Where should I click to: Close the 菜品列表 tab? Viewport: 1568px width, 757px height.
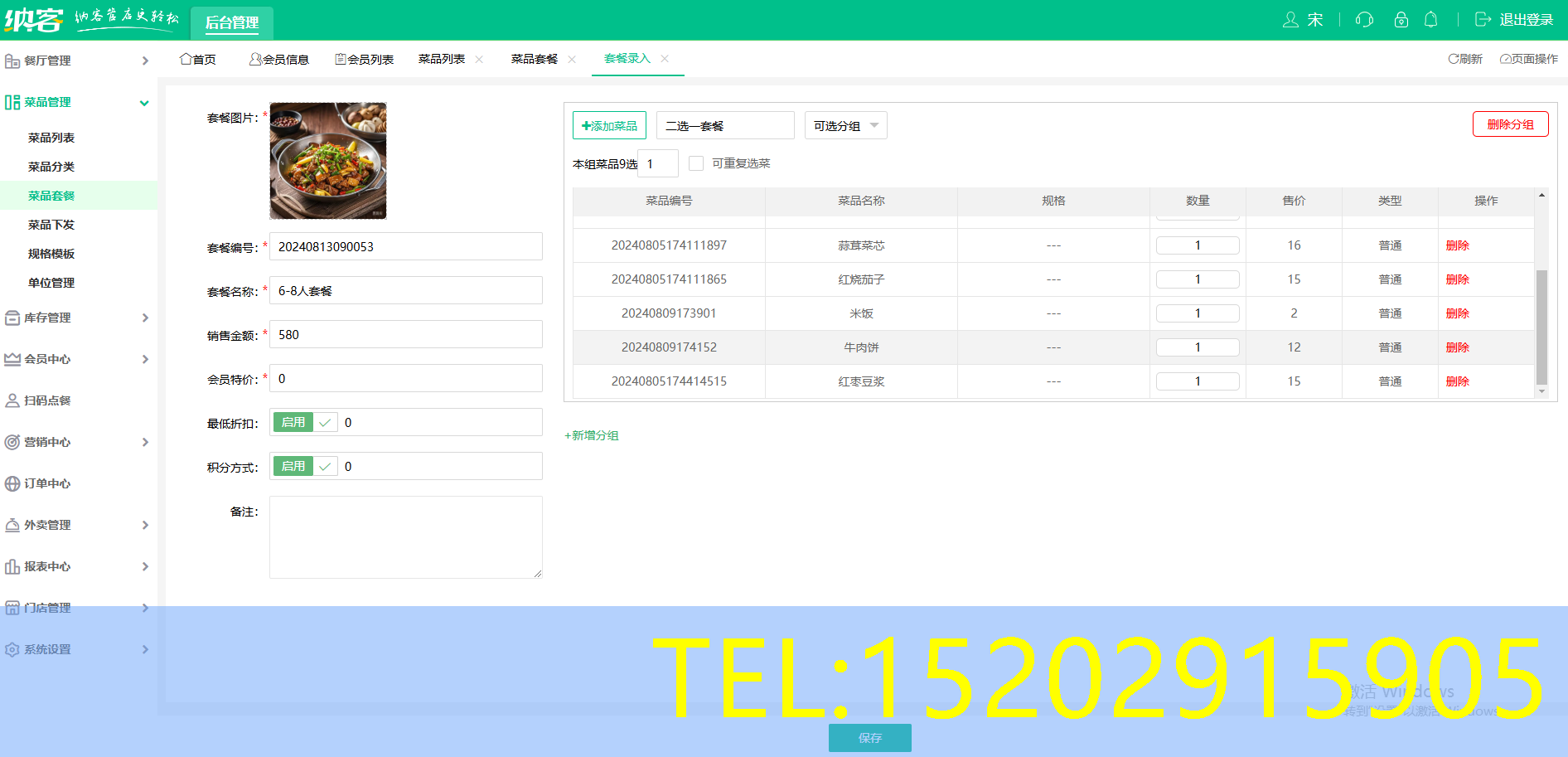coord(479,60)
